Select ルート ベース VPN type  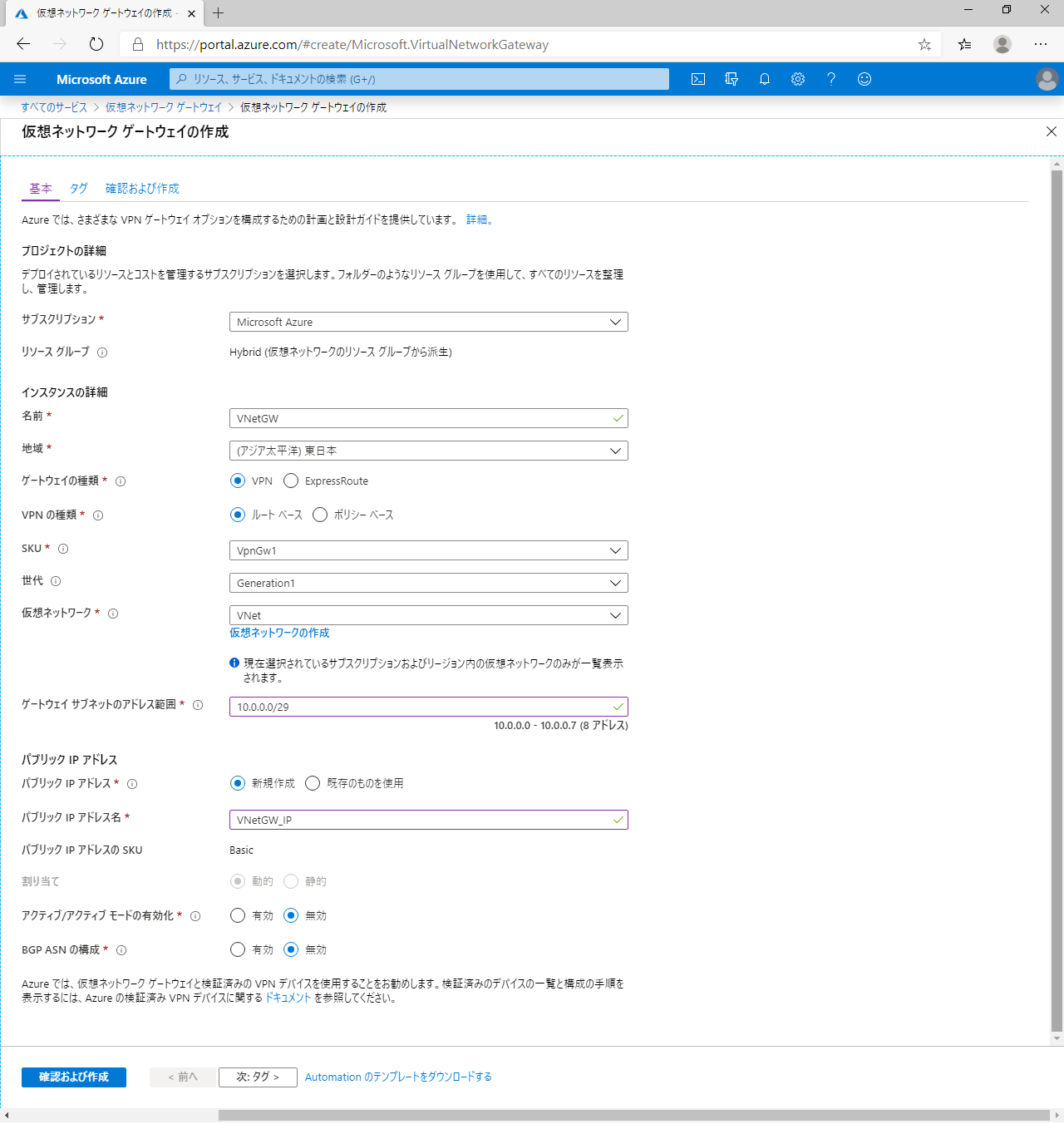point(238,515)
